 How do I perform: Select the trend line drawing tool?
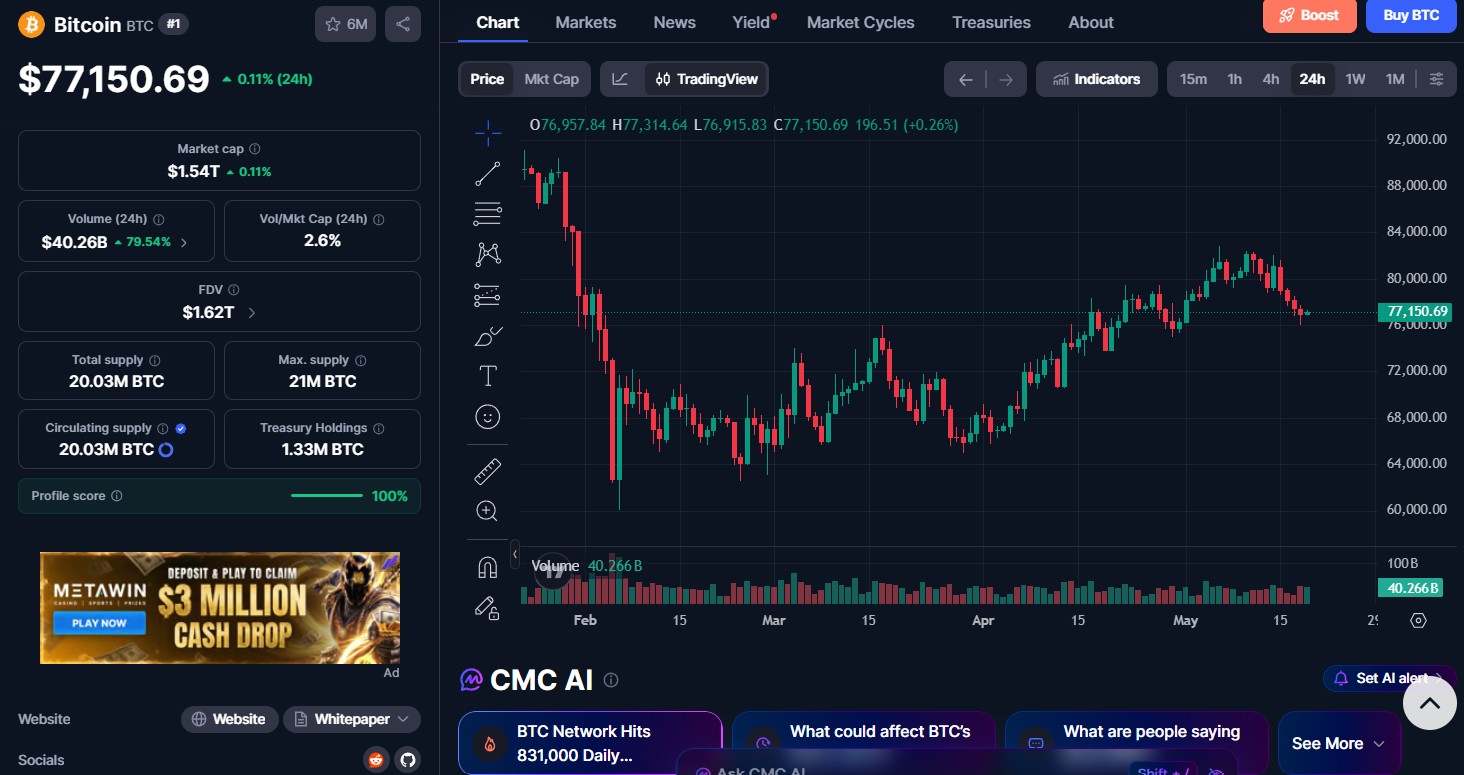pyautogui.click(x=488, y=173)
